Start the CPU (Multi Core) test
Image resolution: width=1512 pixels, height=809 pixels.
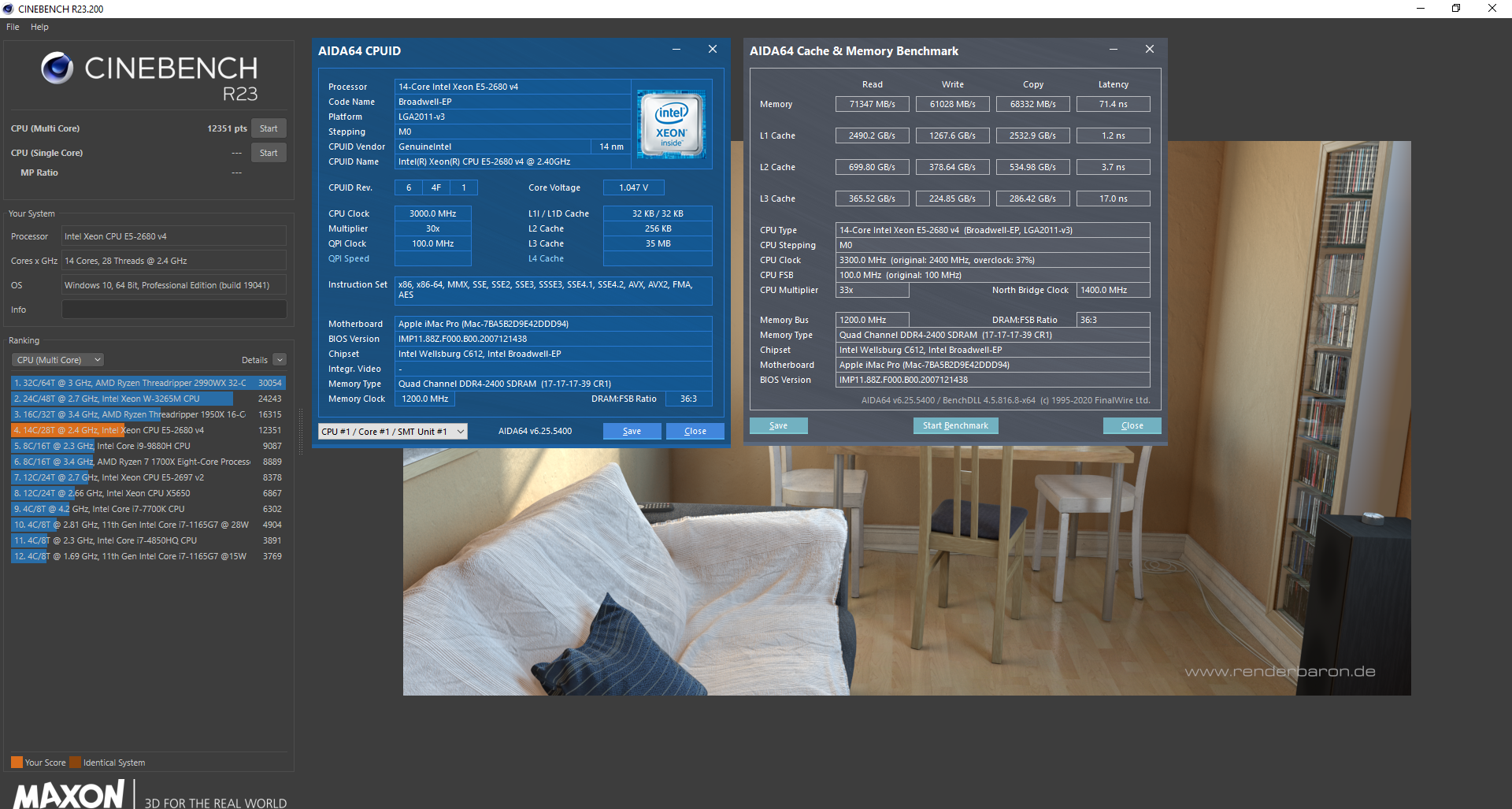coord(269,128)
